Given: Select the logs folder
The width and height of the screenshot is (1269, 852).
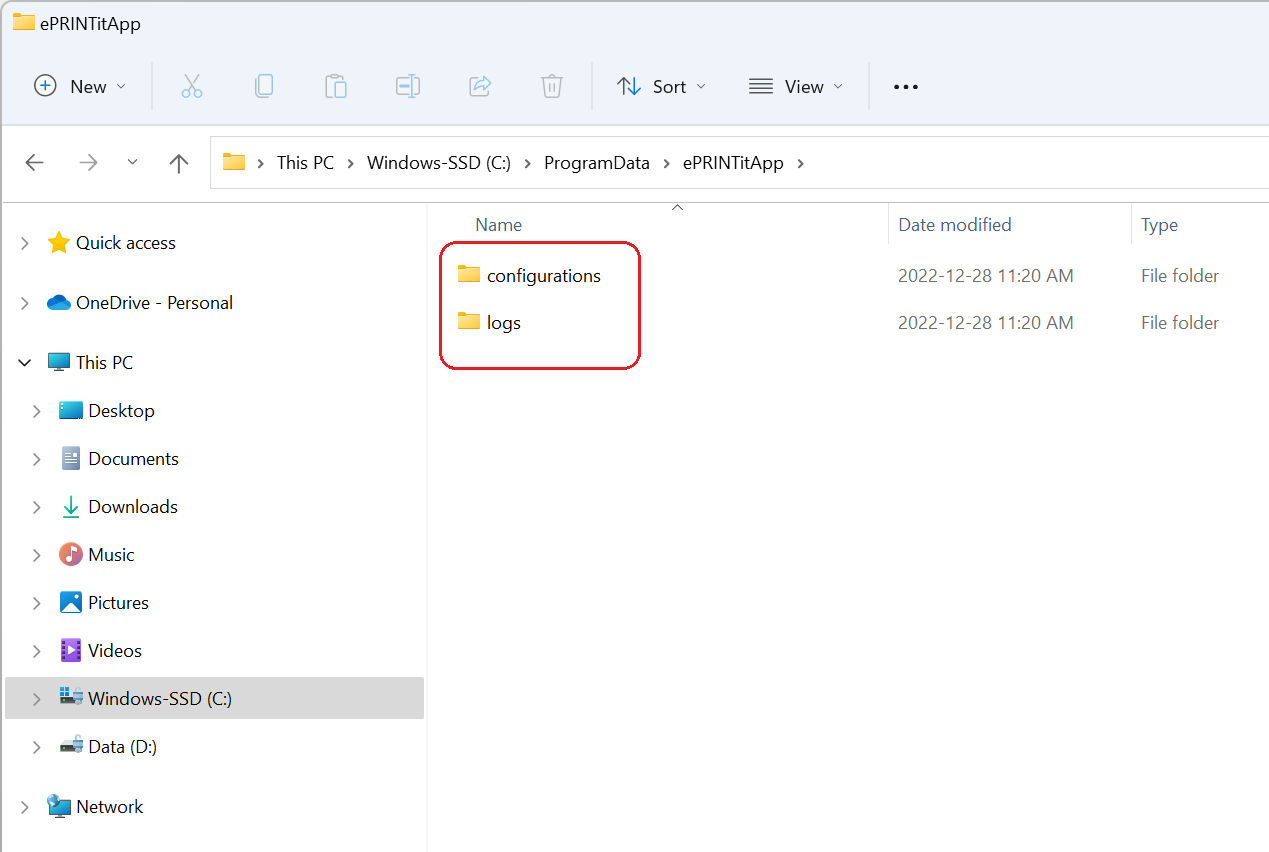Looking at the screenshot, I should pos(503,323).
